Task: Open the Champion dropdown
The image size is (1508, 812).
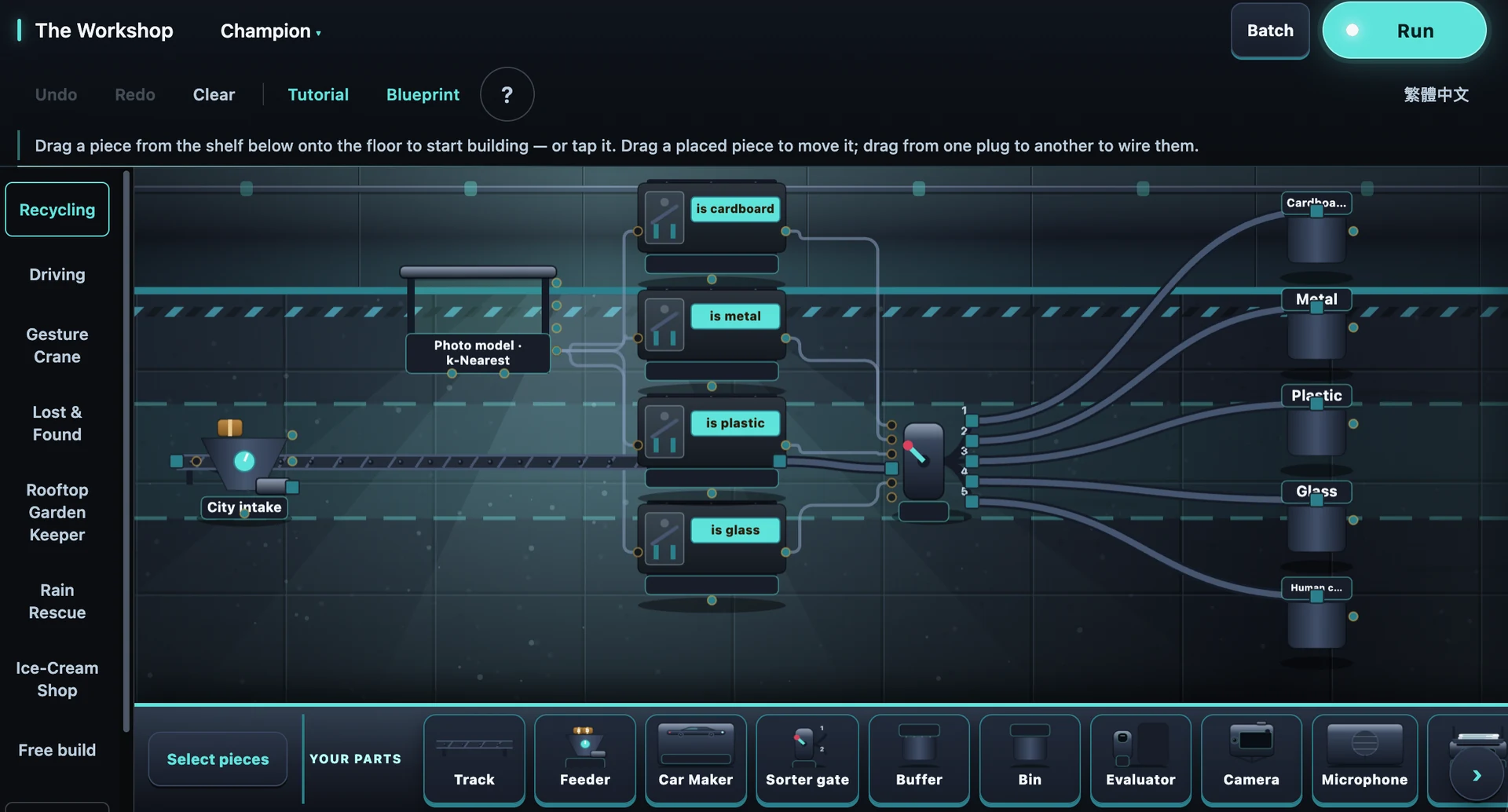Action: [270, 31]
